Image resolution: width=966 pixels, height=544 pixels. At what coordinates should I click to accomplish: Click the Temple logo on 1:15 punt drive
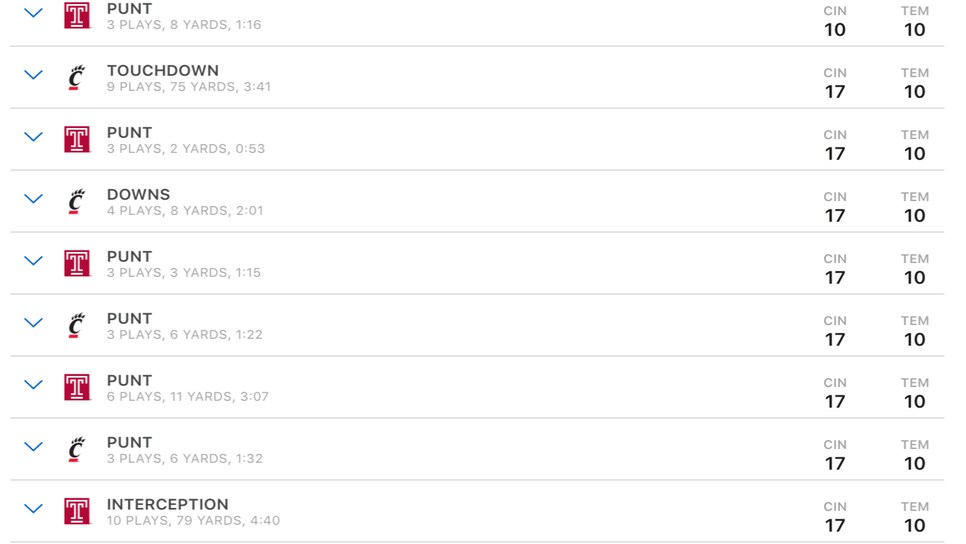coord(77,263)
